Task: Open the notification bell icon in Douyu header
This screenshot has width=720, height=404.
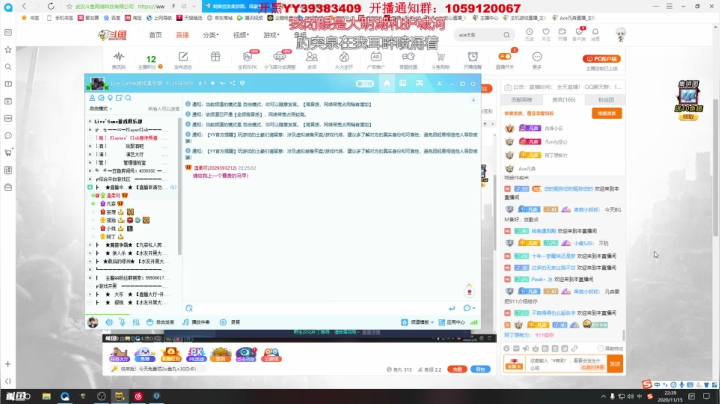Action: 595,32
